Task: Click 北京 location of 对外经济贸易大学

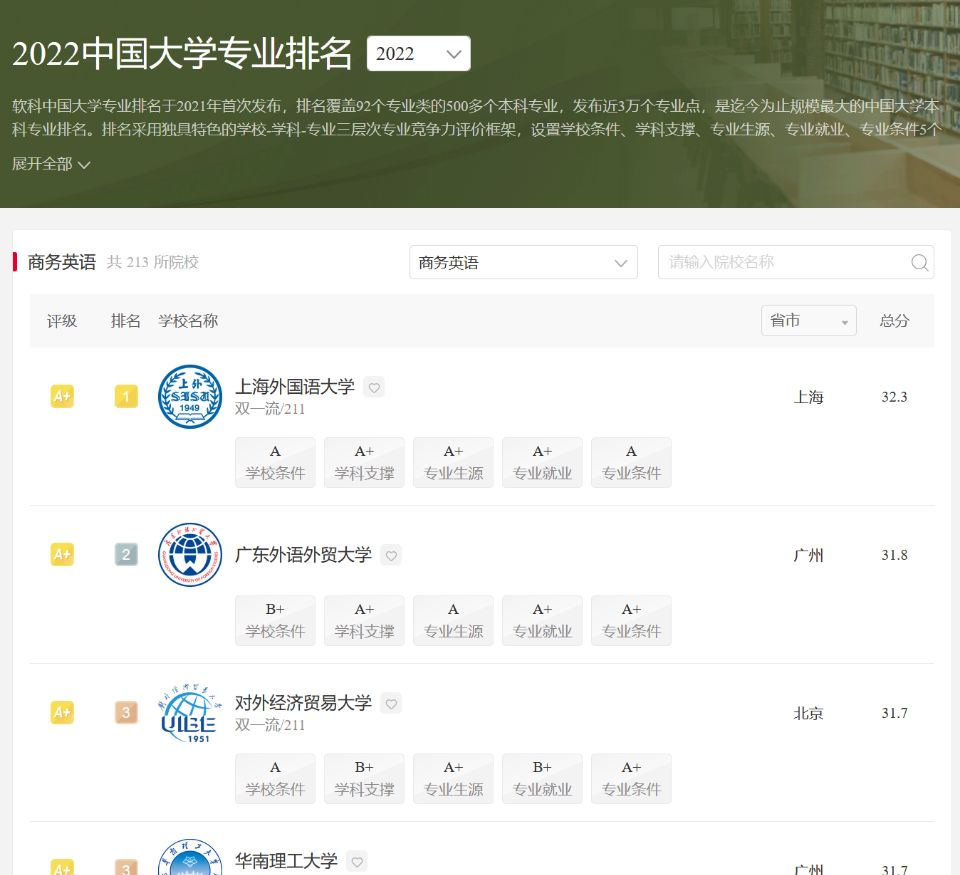Action: pos(808,713)
